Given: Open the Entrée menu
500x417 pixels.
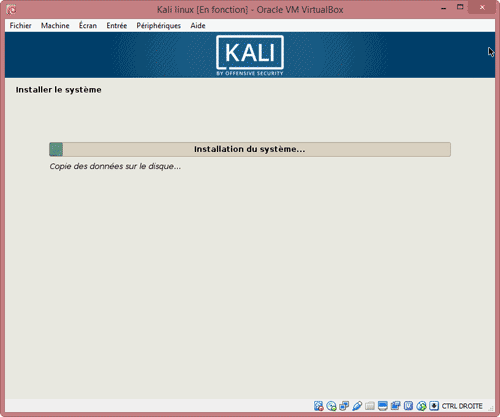Looking at the screenshot, I should pos(117,26).
